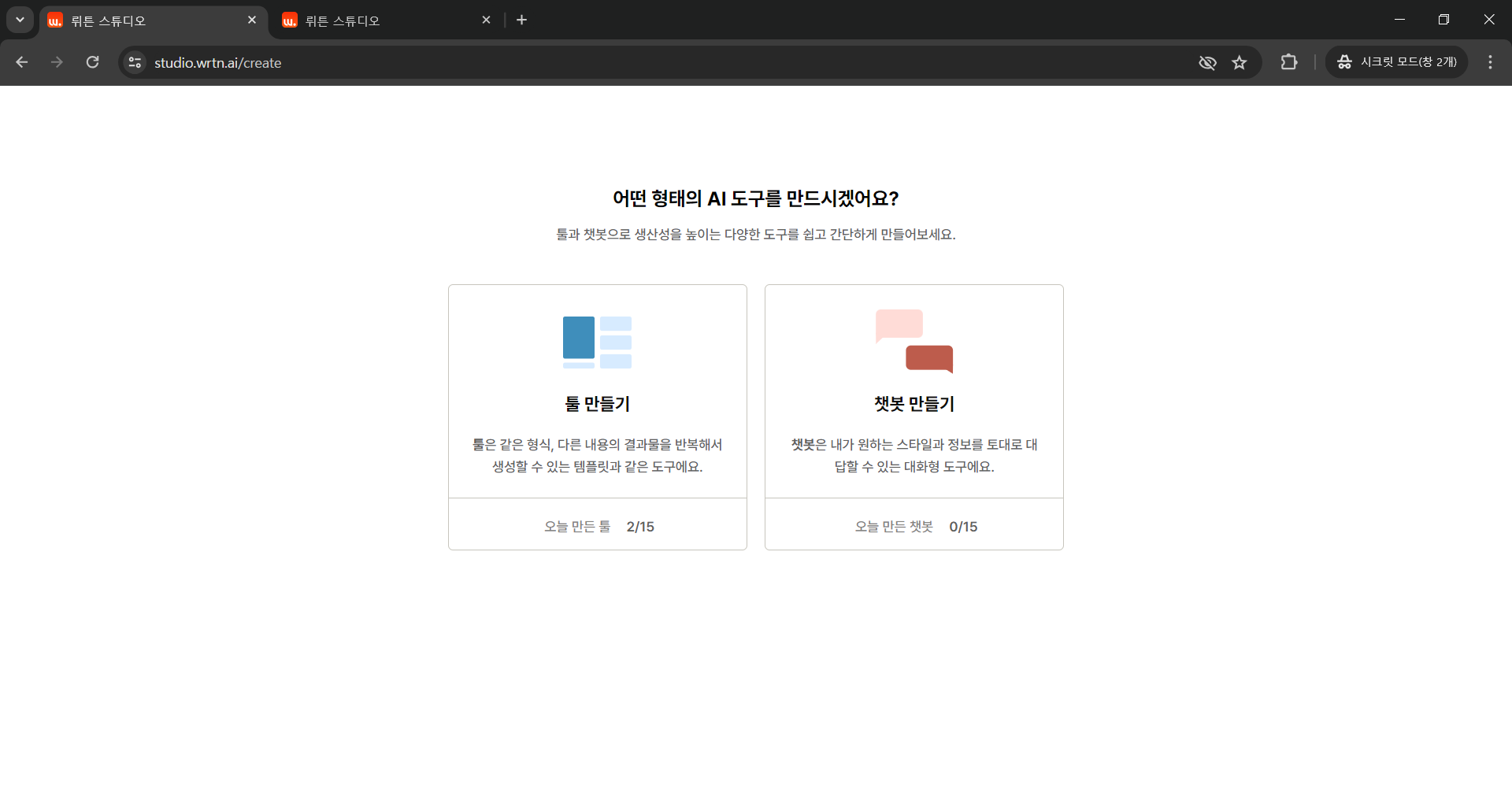The height and width of the screenshot is (811, 1512).
Task: Bookmark this page with the star icon
Action: (1240, 62)
